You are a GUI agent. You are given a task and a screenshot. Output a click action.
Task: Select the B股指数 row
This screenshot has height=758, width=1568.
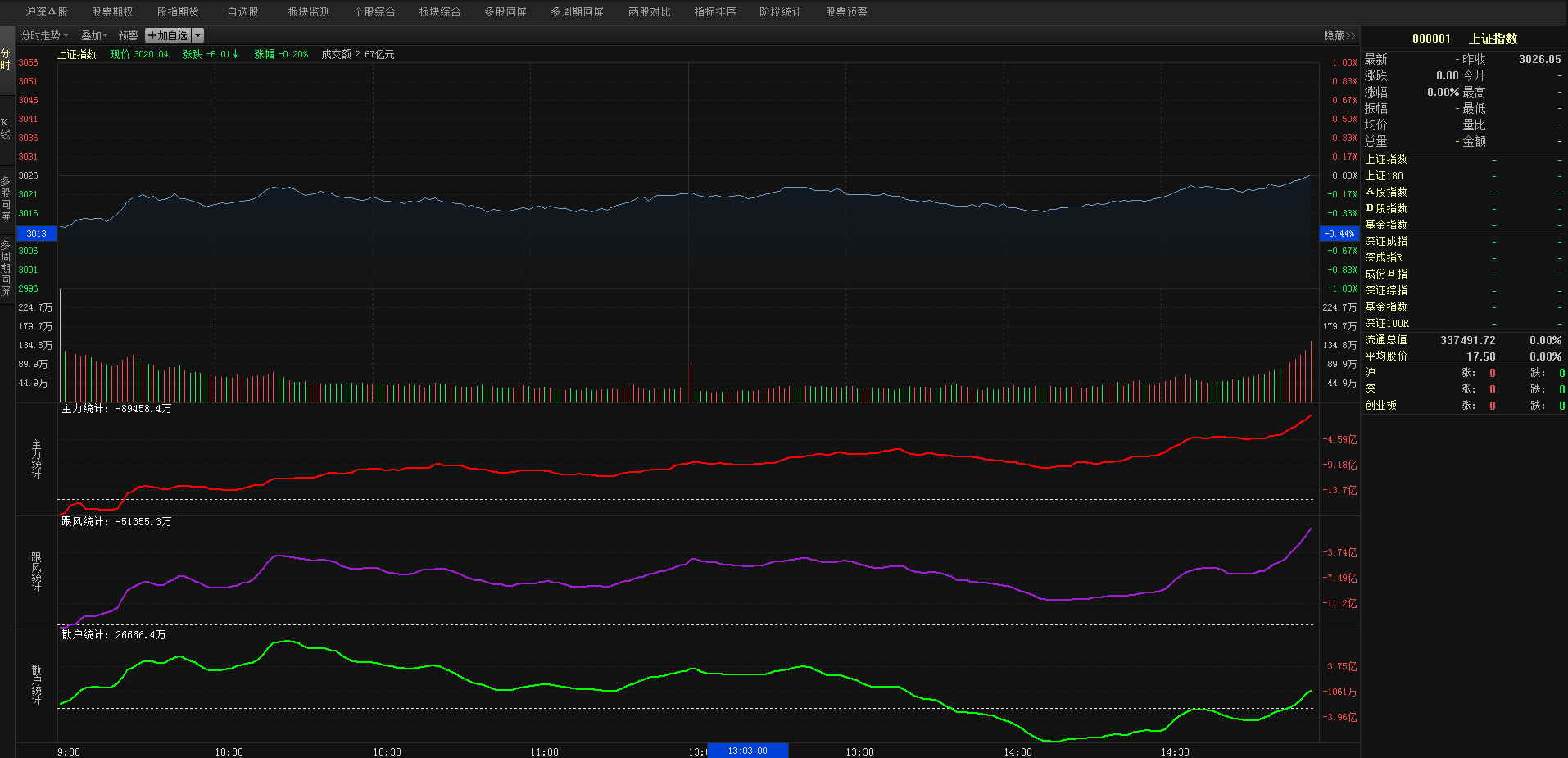[1463, 208]
